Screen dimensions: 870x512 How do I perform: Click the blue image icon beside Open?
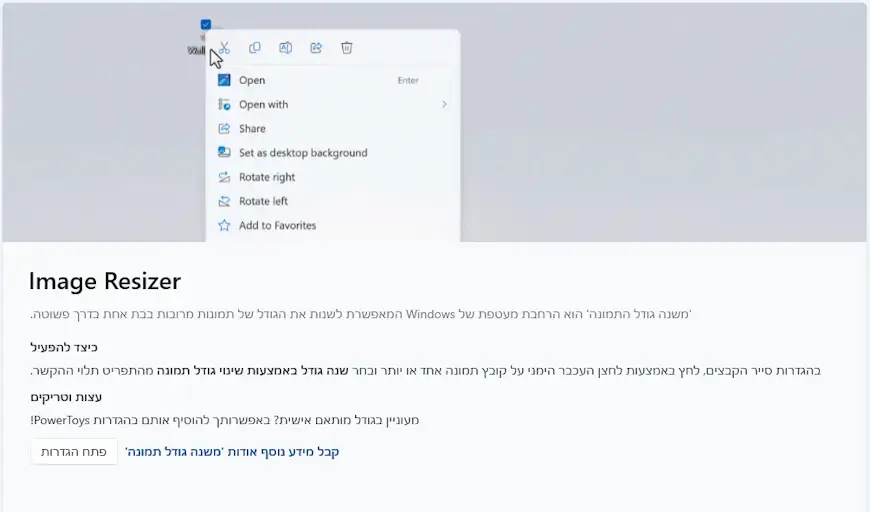pyautogui.click(x=224, y=80)
